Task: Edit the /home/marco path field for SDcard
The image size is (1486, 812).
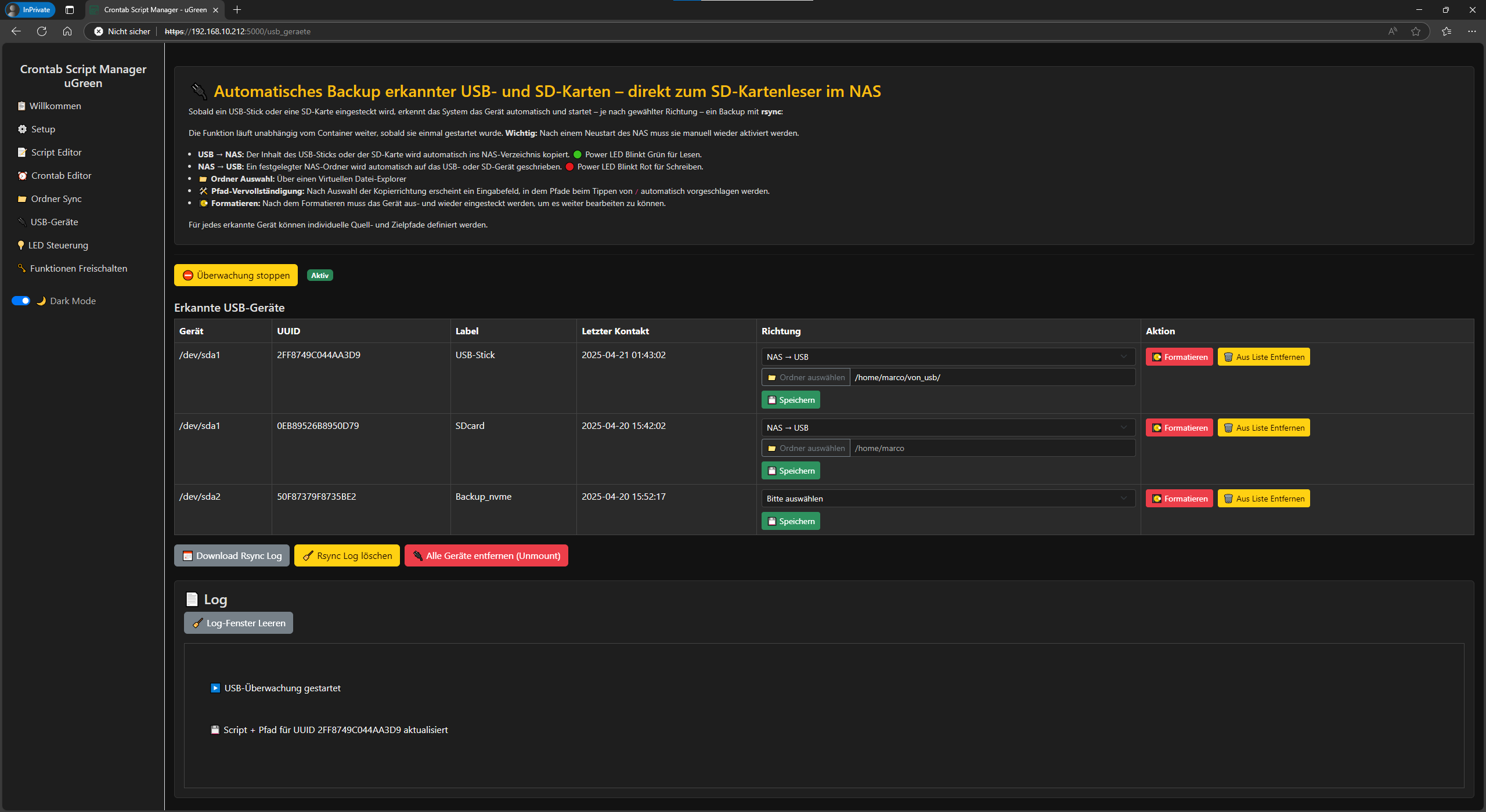Action: (x=993, y=448)
